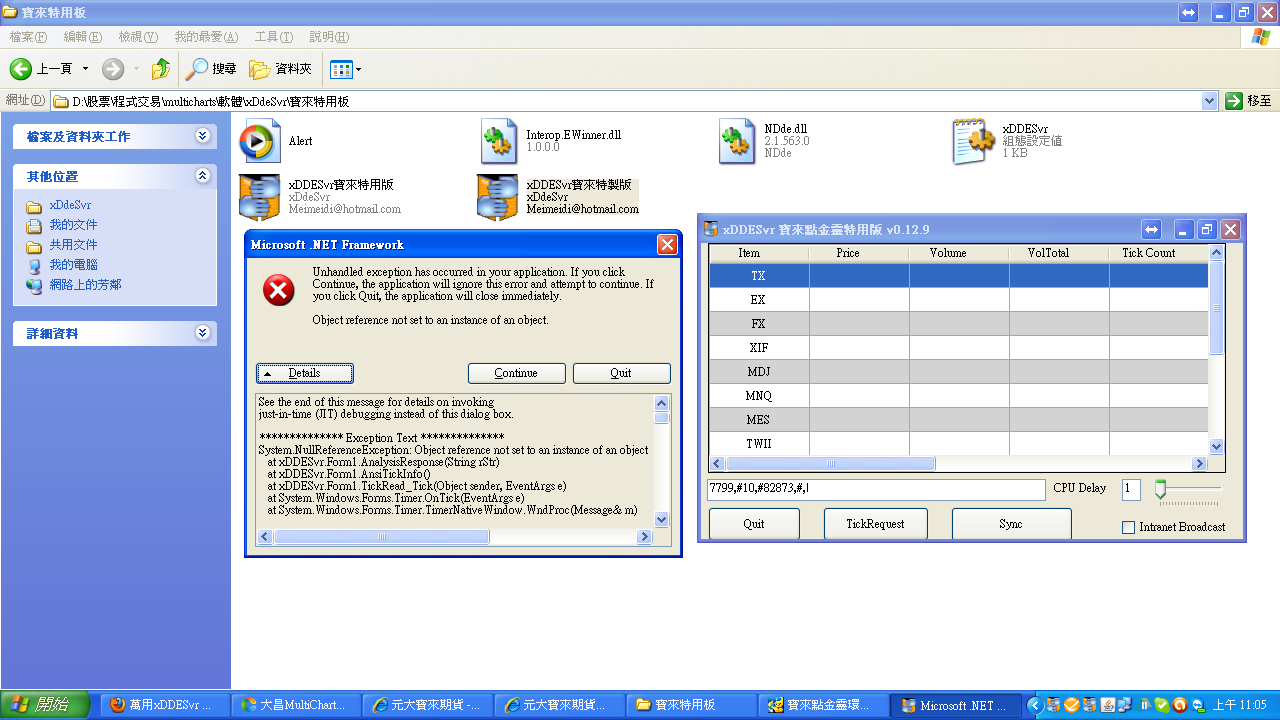1280x720 pixels.
Task: Click the exception details vertical scrollbar down arrow
Action: [661, 519]
